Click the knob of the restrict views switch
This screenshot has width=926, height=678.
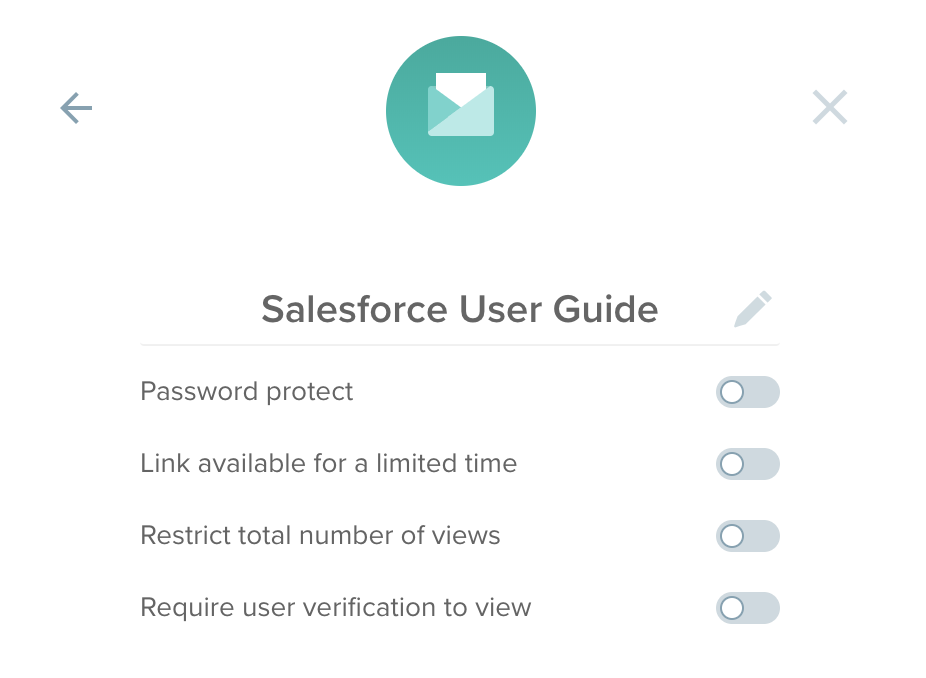732,536
